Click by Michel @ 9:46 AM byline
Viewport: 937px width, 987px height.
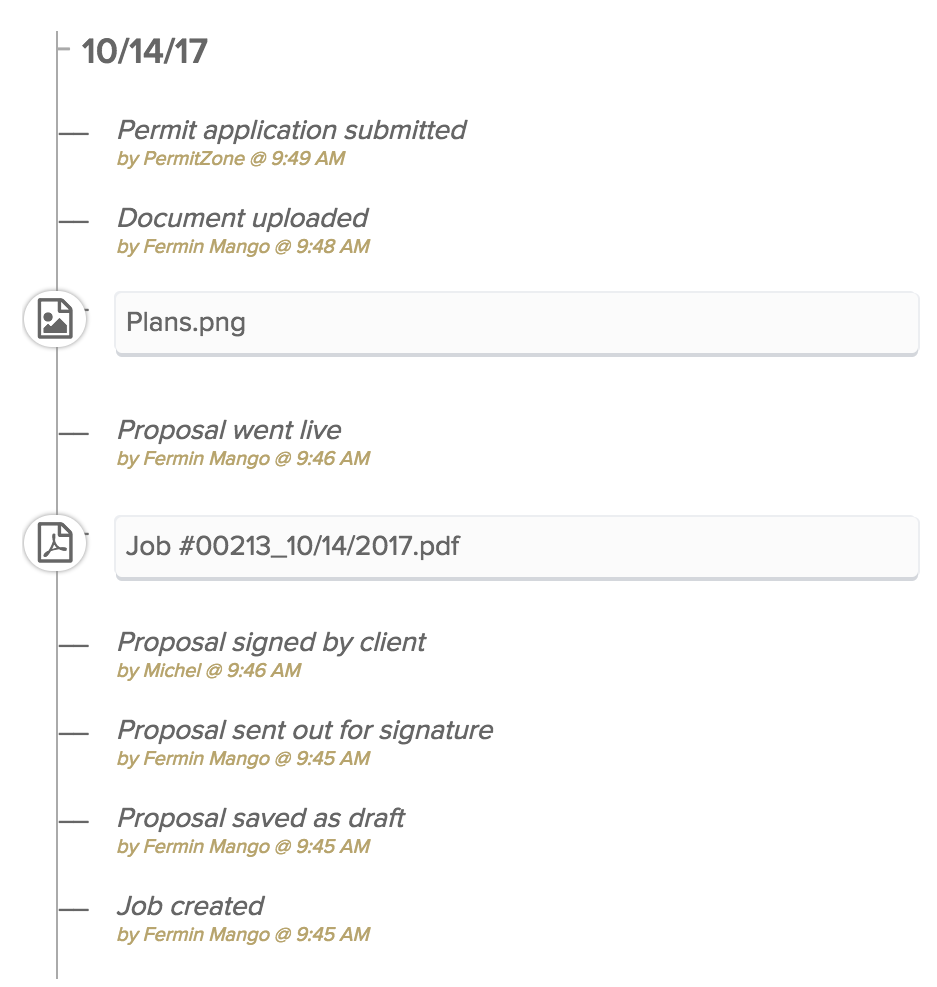coord(209,670)
